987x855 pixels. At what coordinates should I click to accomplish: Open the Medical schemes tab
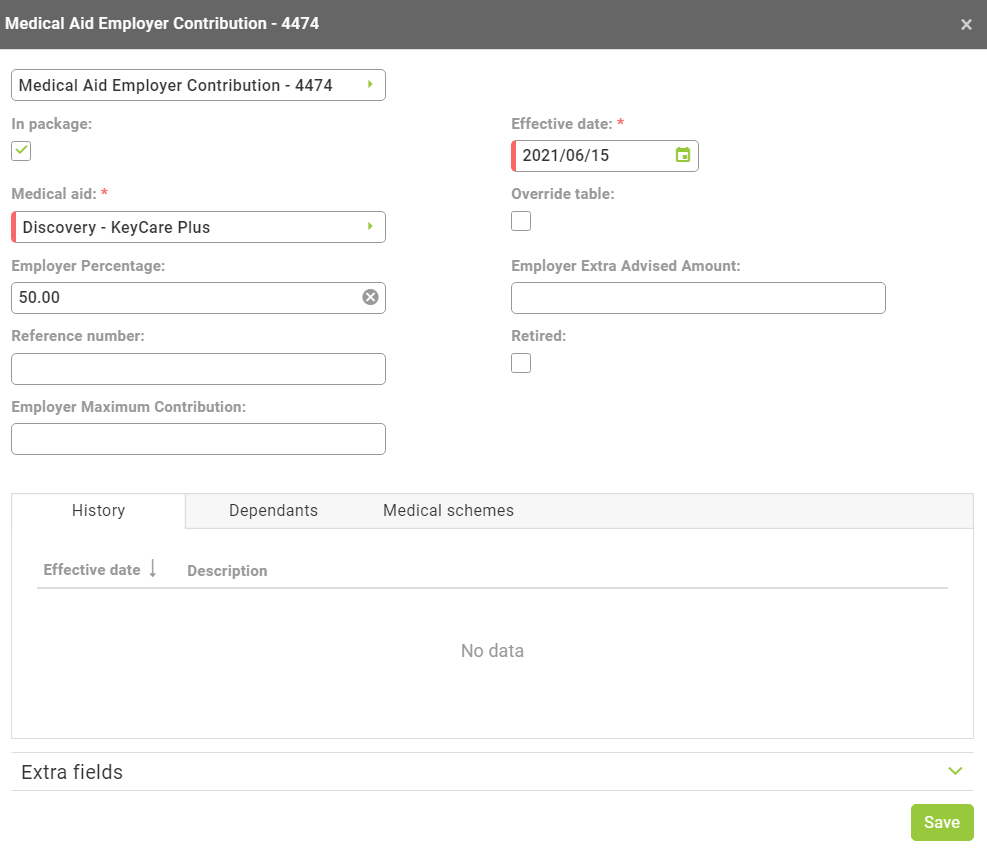click(448, 510)
